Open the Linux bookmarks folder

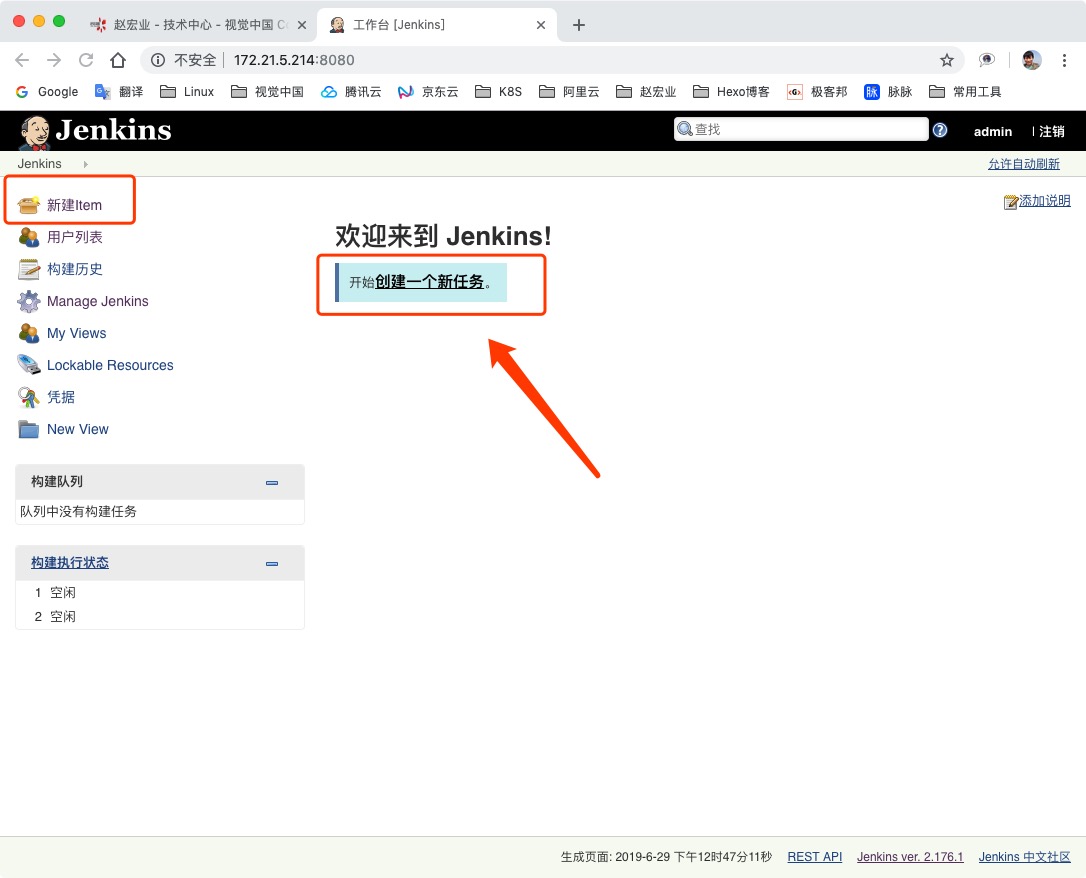(x=187, y=91)
